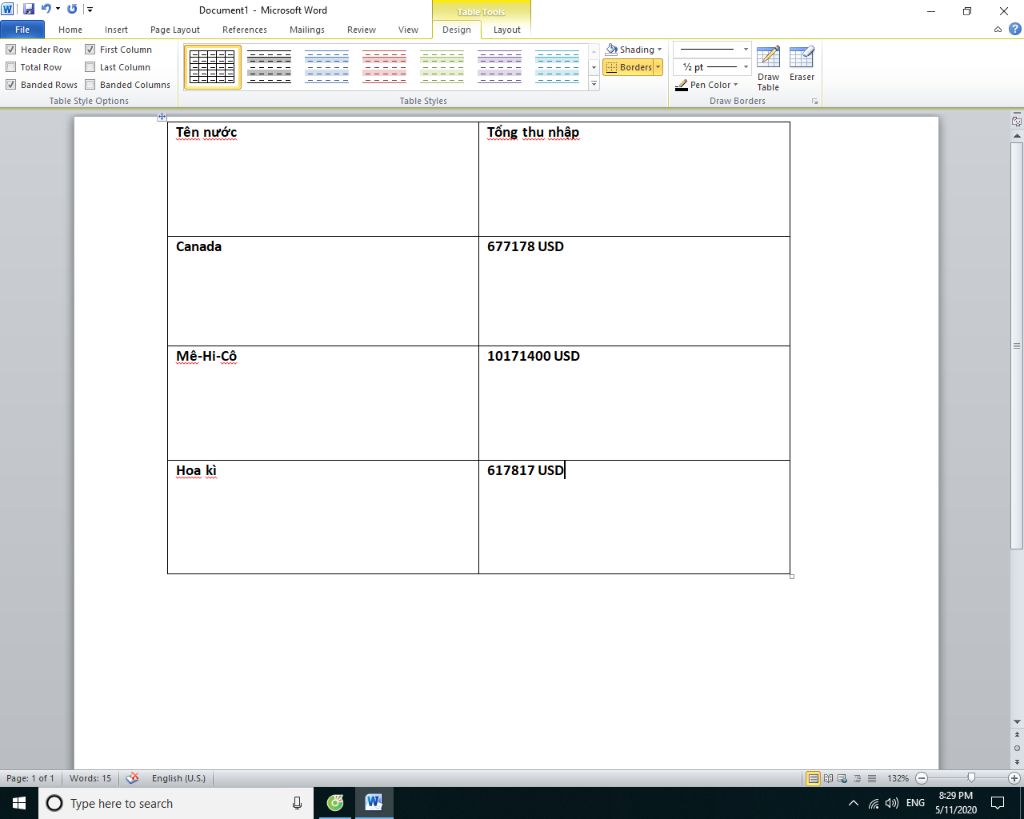Apply the red Light Shading table style

tap(384, 67)
